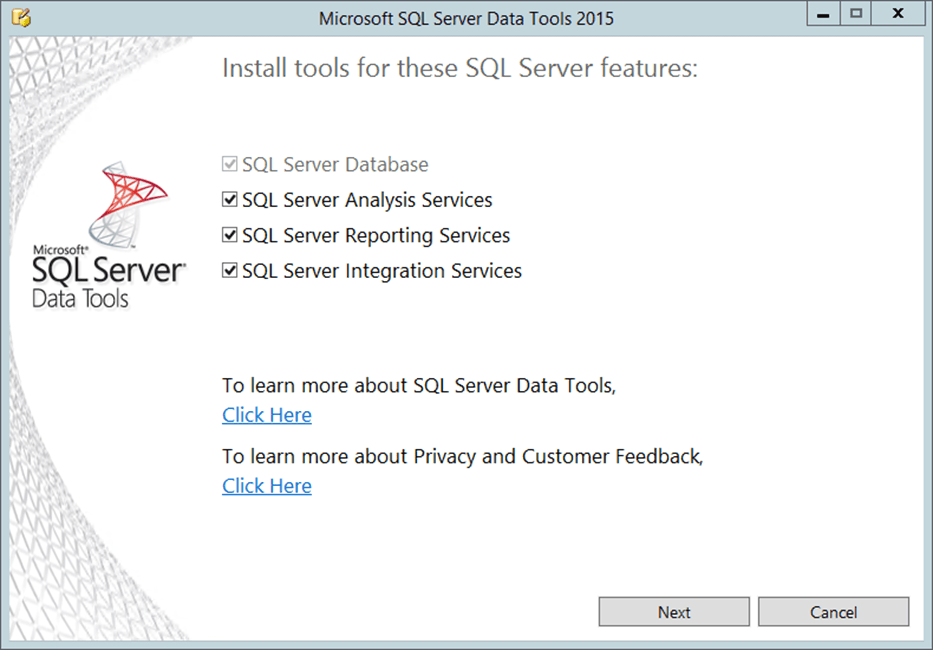Proceed by clicking Next
The width and height of the screenshot is (933, 650).
coord(673,611)
